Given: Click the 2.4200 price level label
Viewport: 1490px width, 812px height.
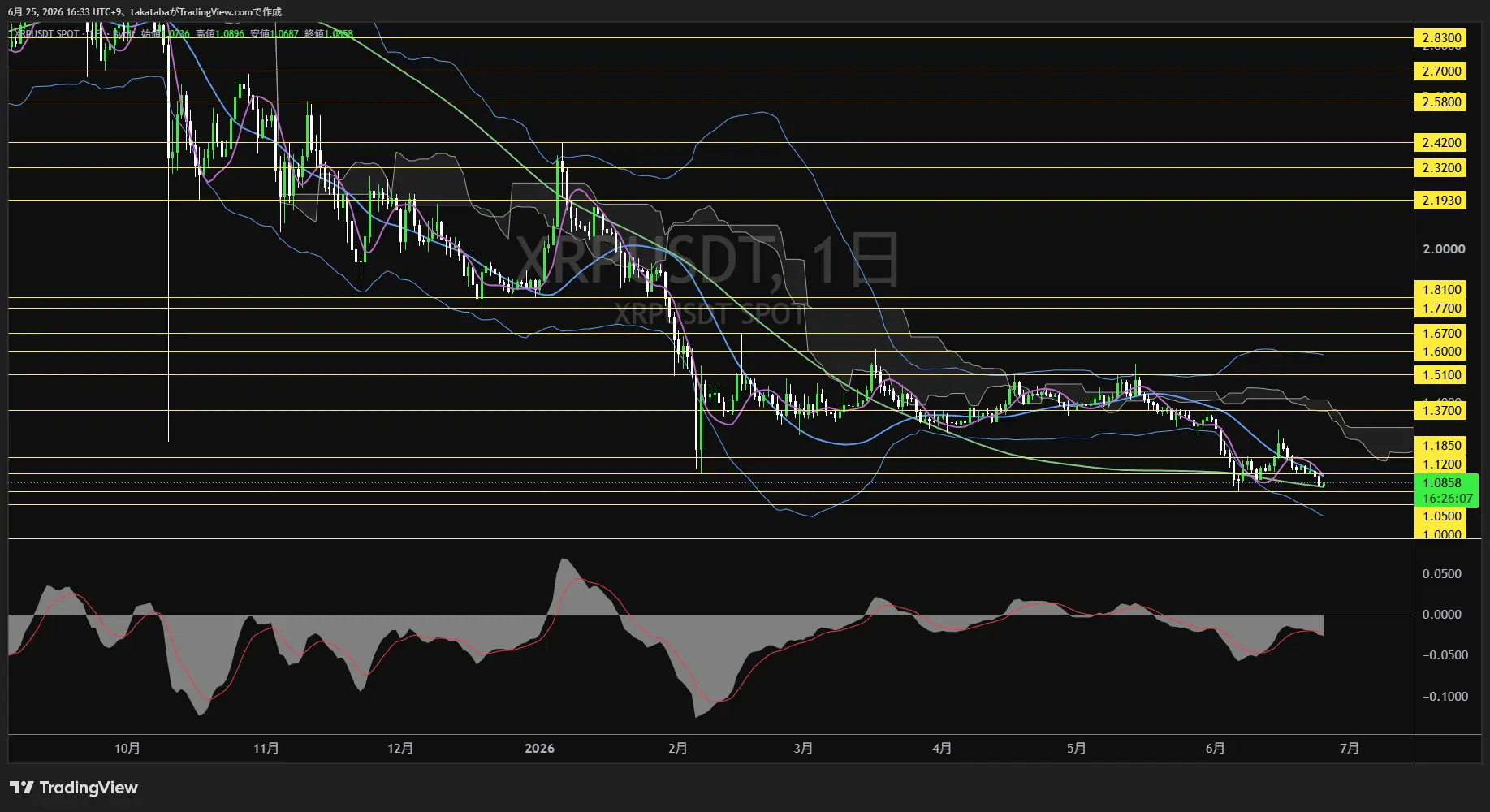Looking at the screenshot, I should tap(1441, 143).
